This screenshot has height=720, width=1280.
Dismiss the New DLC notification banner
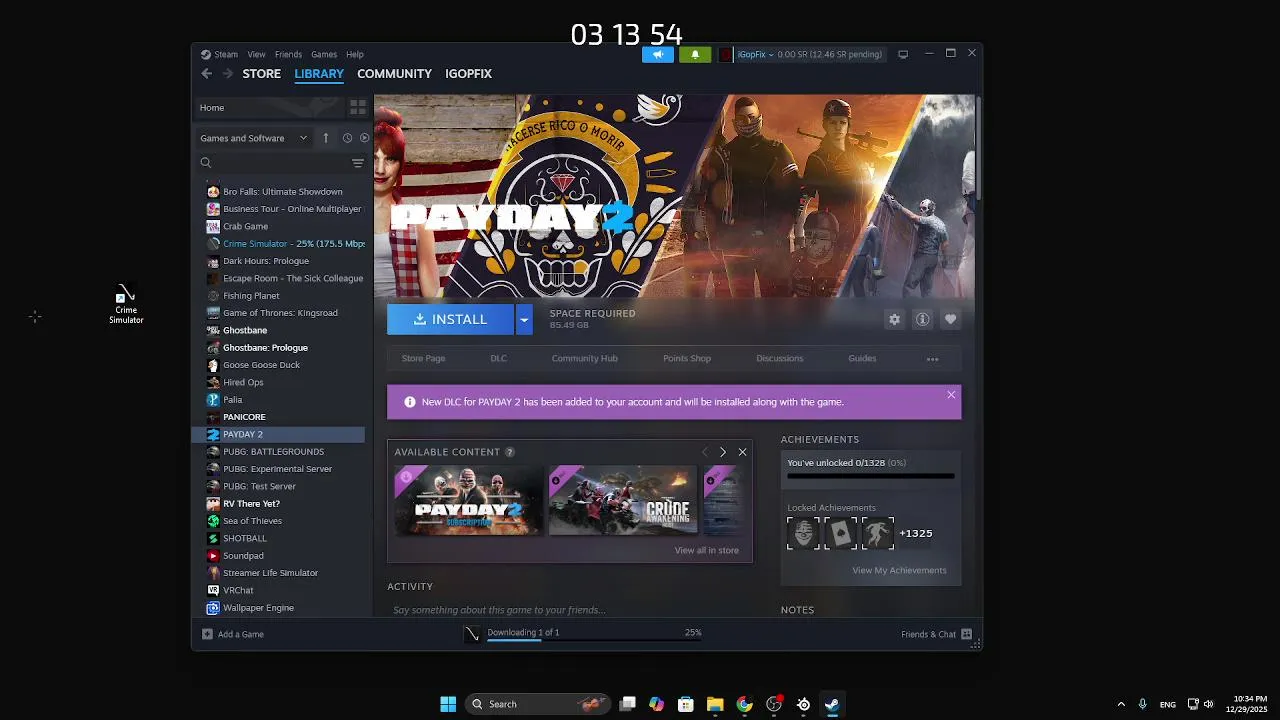click(x=951, y=395)
